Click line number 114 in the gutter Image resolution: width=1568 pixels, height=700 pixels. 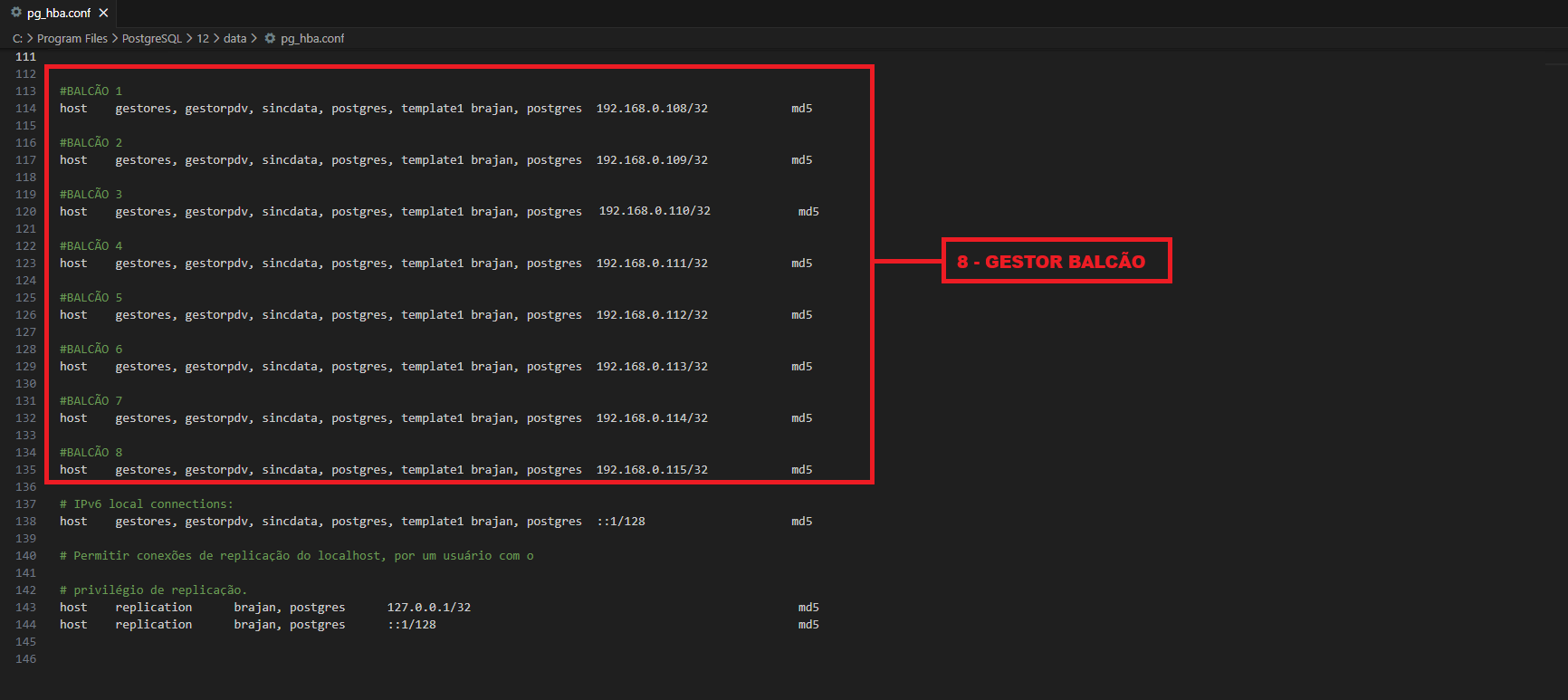(25, 108)
